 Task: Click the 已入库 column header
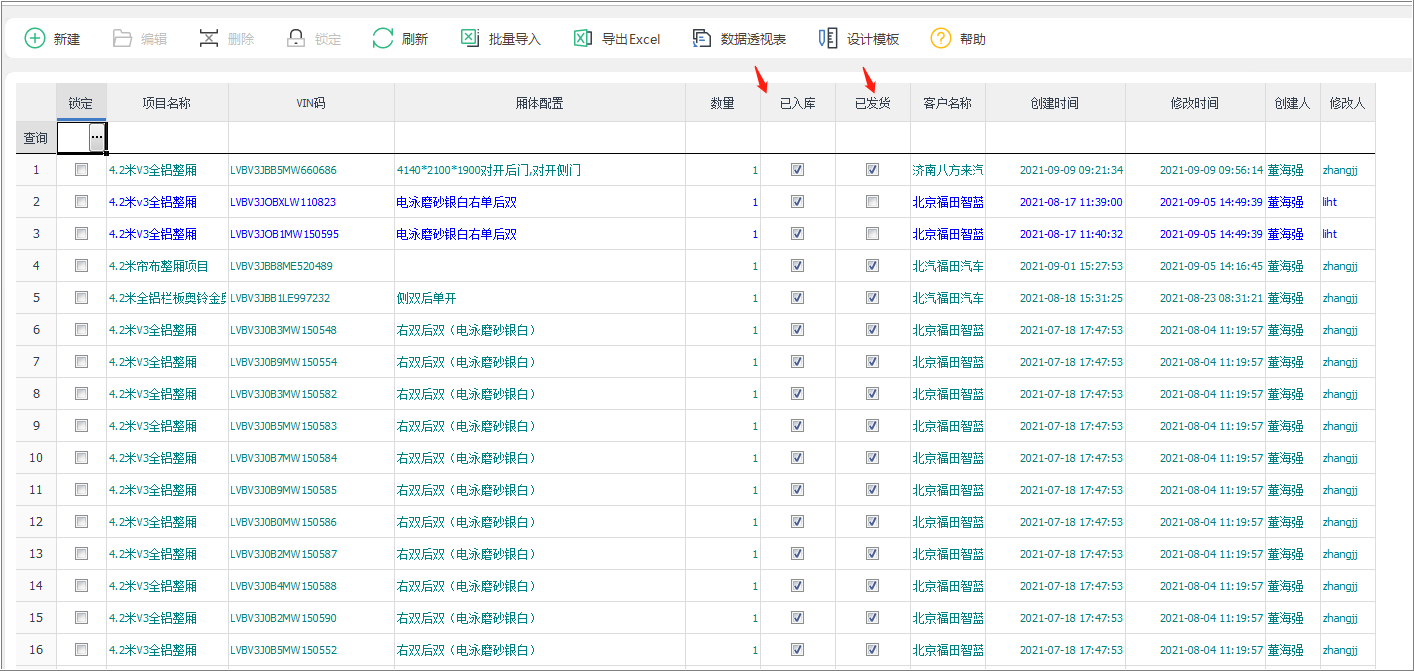[x=798, y=103]
